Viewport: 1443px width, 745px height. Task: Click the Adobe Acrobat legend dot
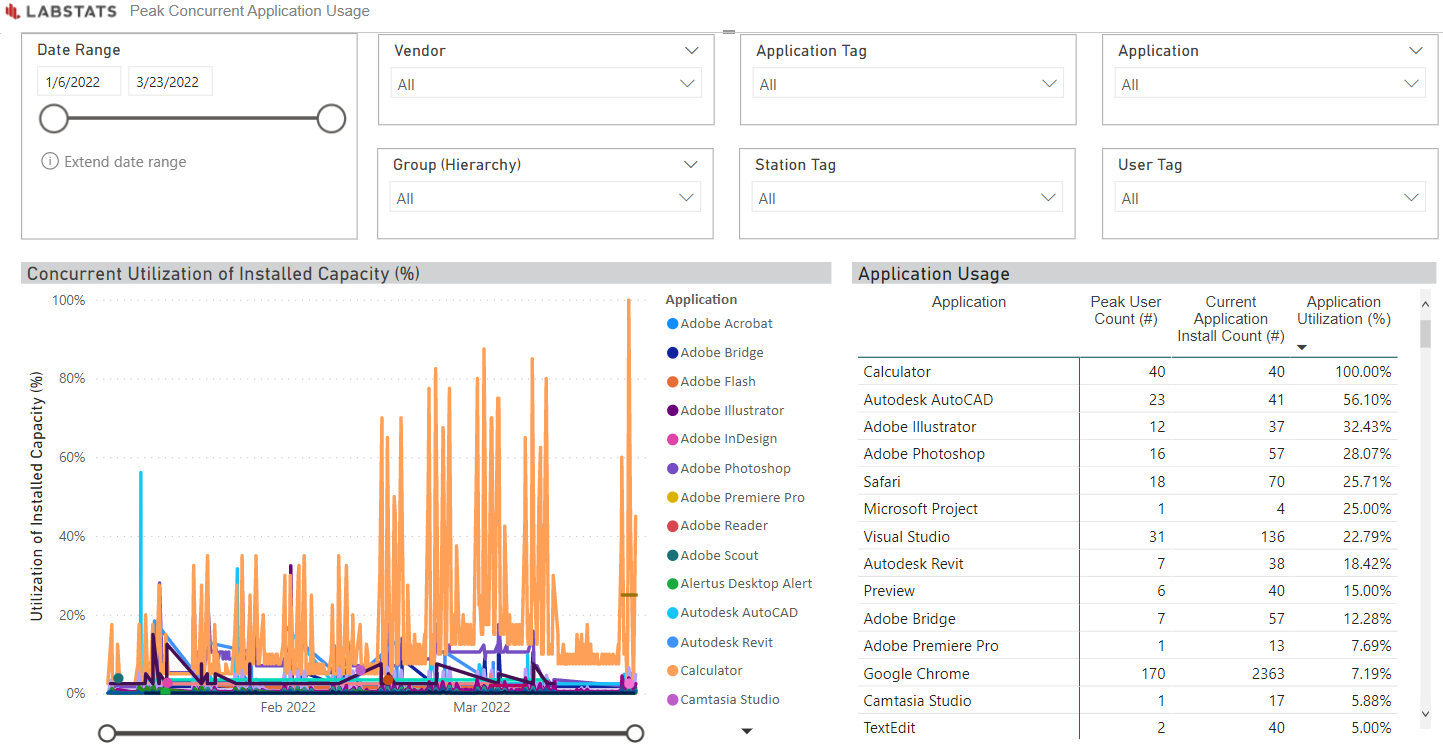[x=672, y=324]
